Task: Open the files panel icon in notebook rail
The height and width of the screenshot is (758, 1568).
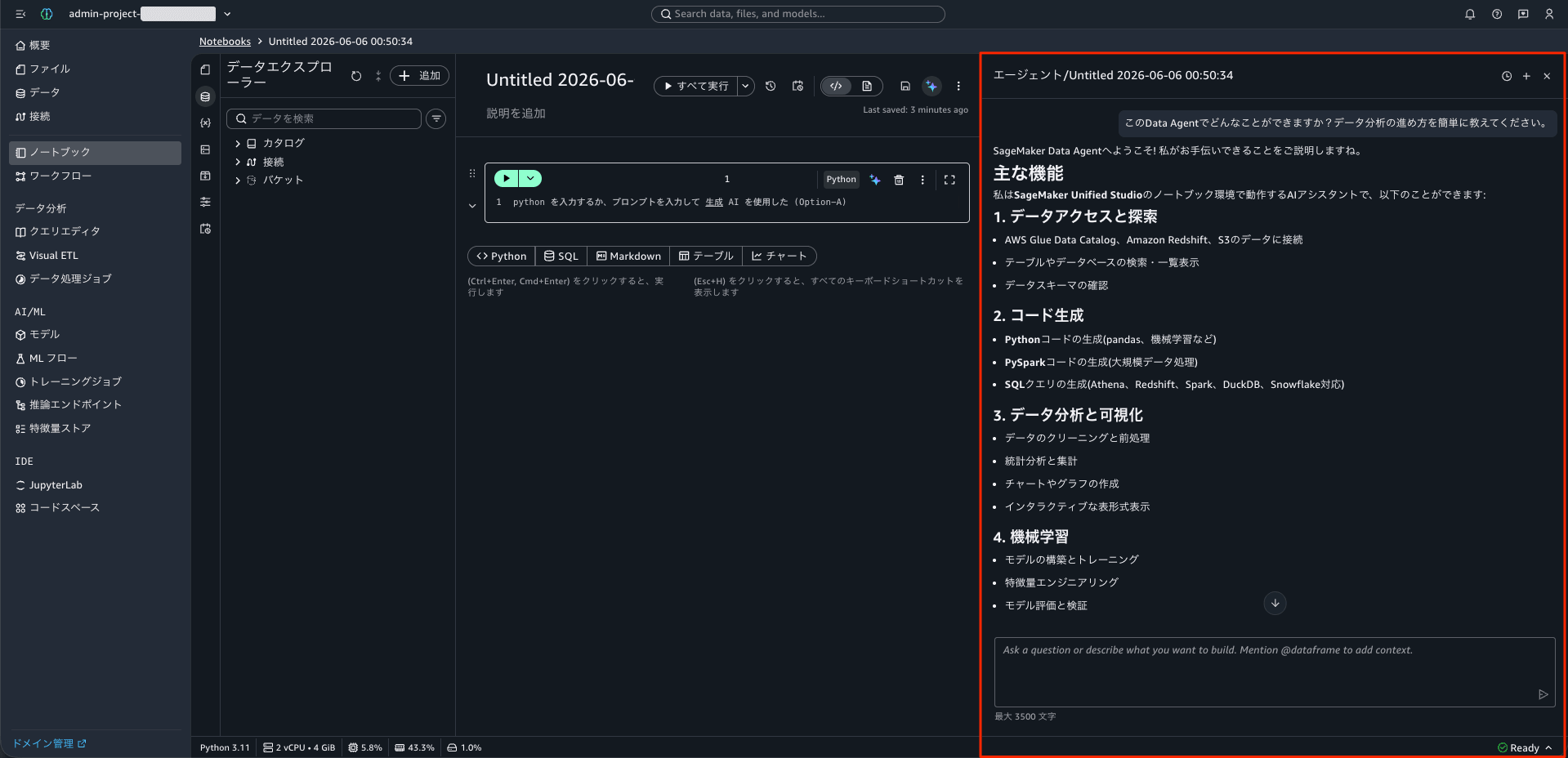Action: (x=205, y=70)
